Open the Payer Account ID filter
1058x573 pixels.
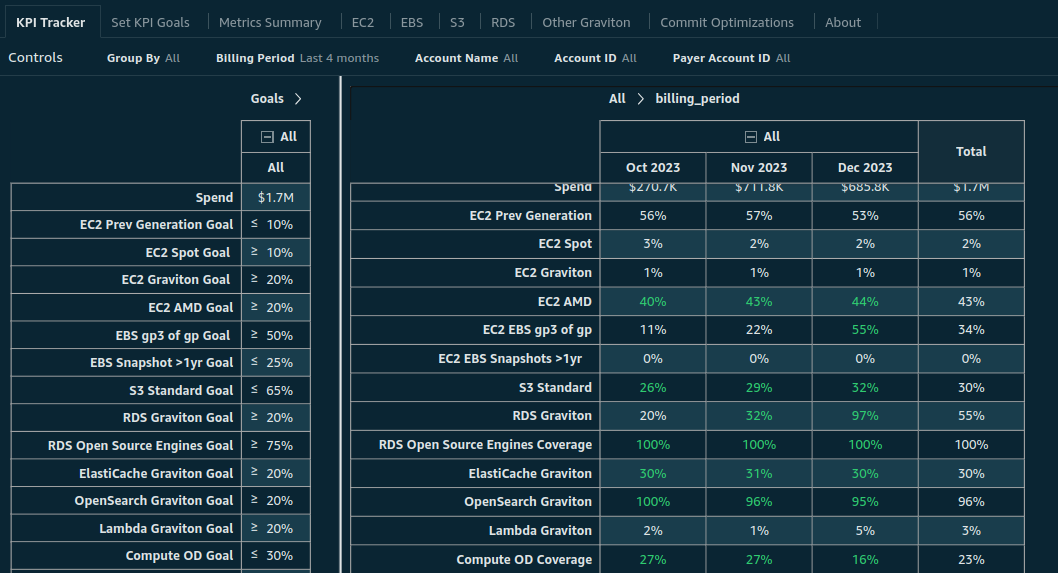[731, 58]
